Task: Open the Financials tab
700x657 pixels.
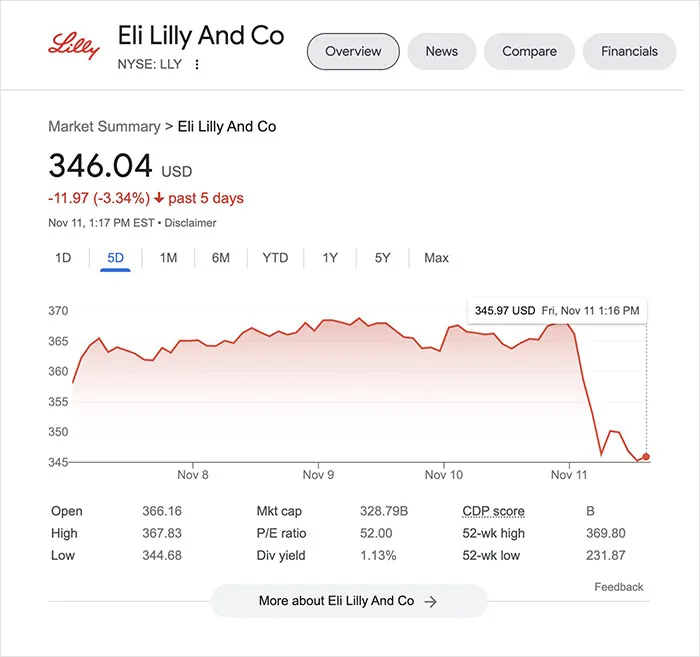Action: coord(629,51)
